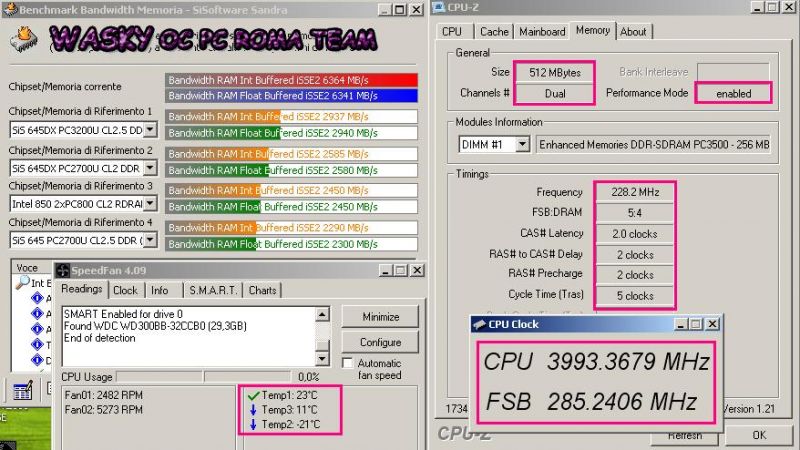This screenshot has width=800, height=450.
Task: Click the blue down arrow beside Temp3
Action: pyautogui.click(x=253, y=410)
